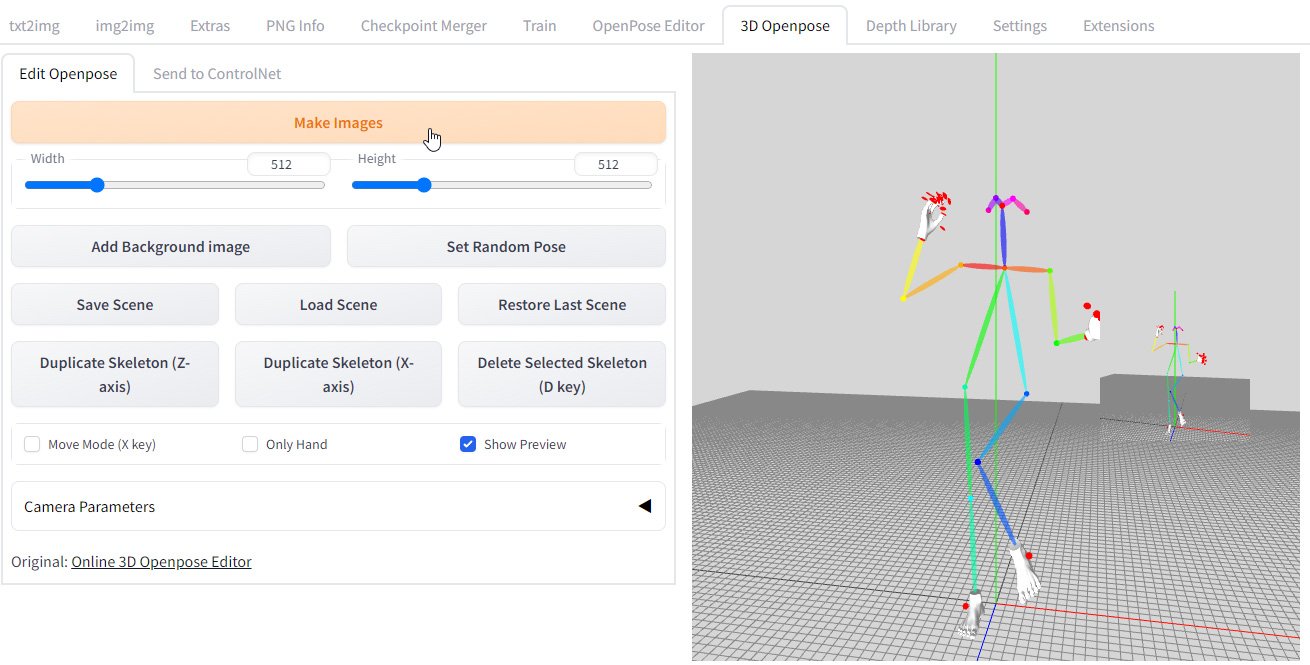The width and height of the screenshot is (1310, 665).
Task: Click the Height value input field
Action: [x=616, y=164]
